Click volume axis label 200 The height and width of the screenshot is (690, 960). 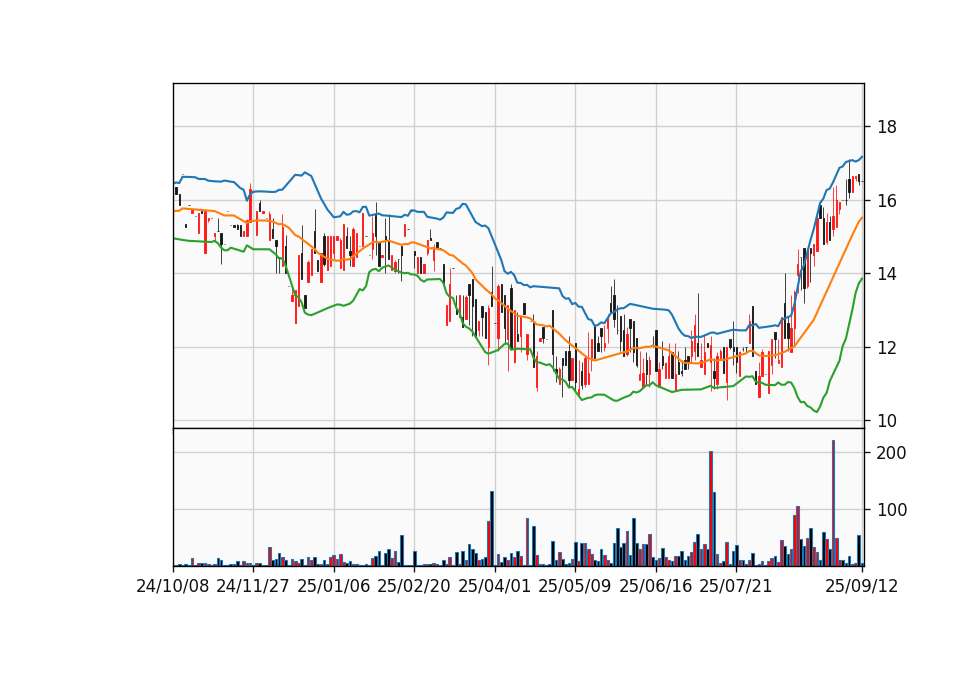tap(892, 453)
